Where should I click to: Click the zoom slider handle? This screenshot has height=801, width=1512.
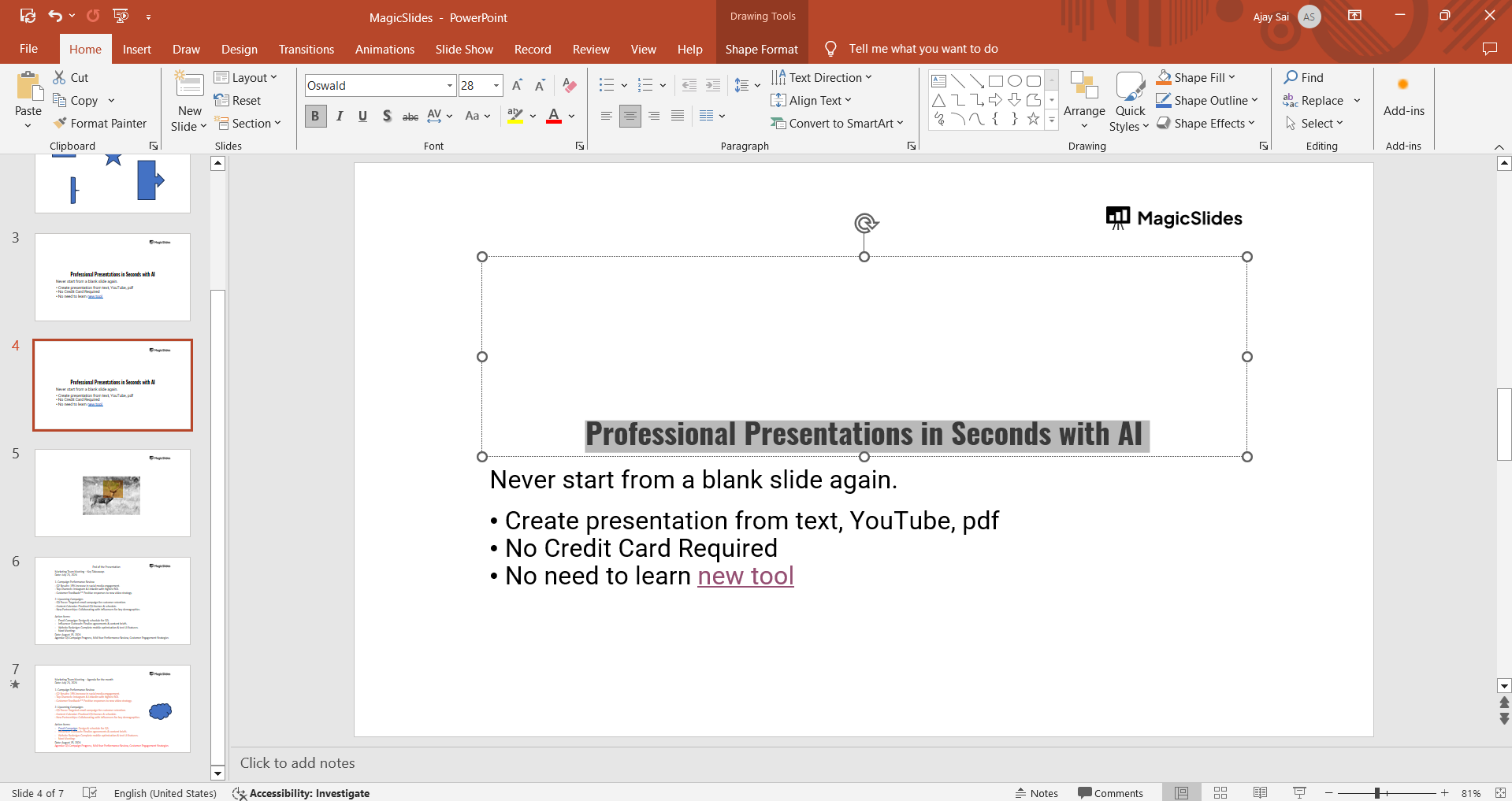(x=1376, y=792)
